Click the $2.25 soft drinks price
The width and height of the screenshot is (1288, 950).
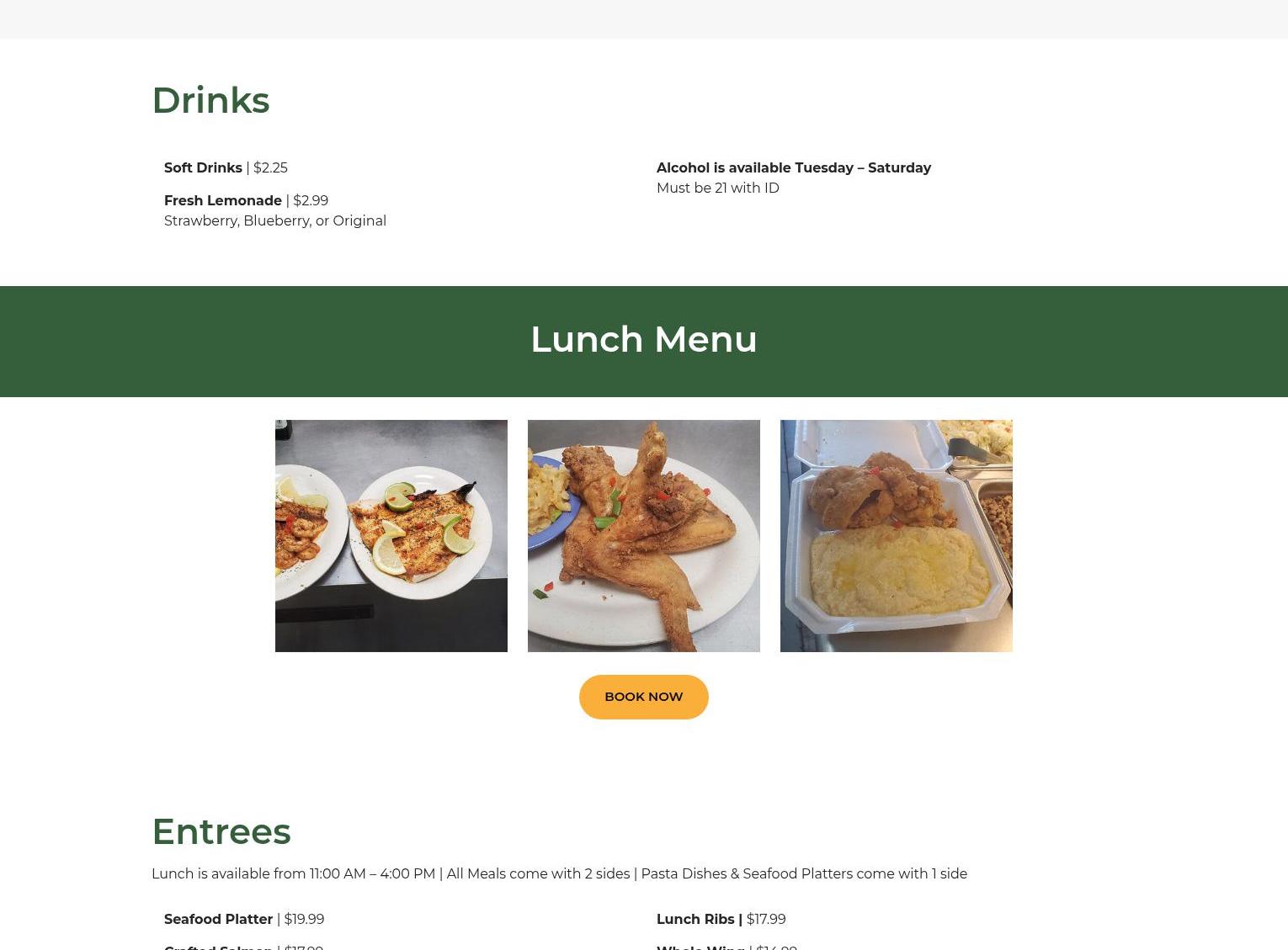point(270,167)
